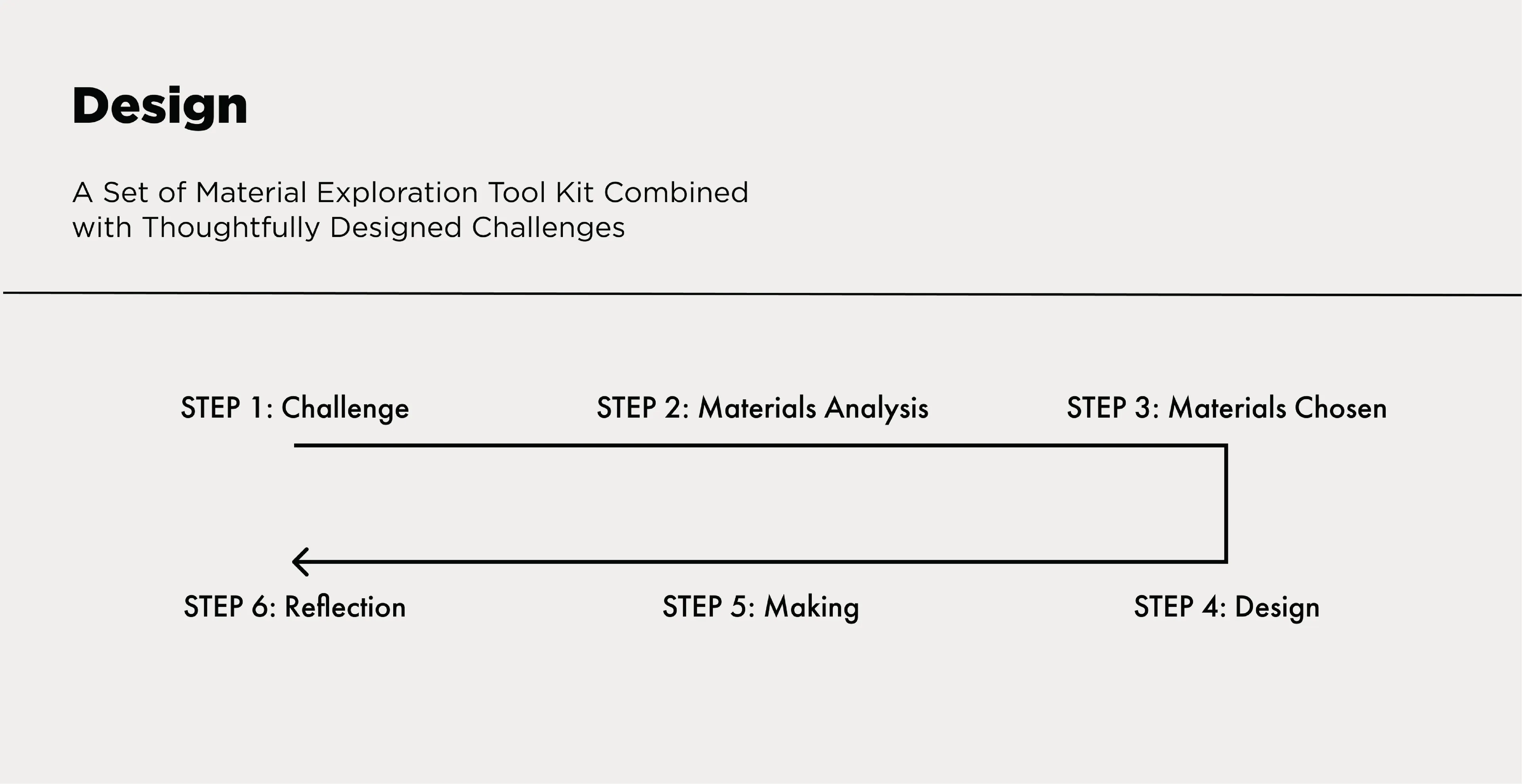1522x784 pixels.
Task: Click the words Tool Kit in the subtitle
Action: coord(541,193)
